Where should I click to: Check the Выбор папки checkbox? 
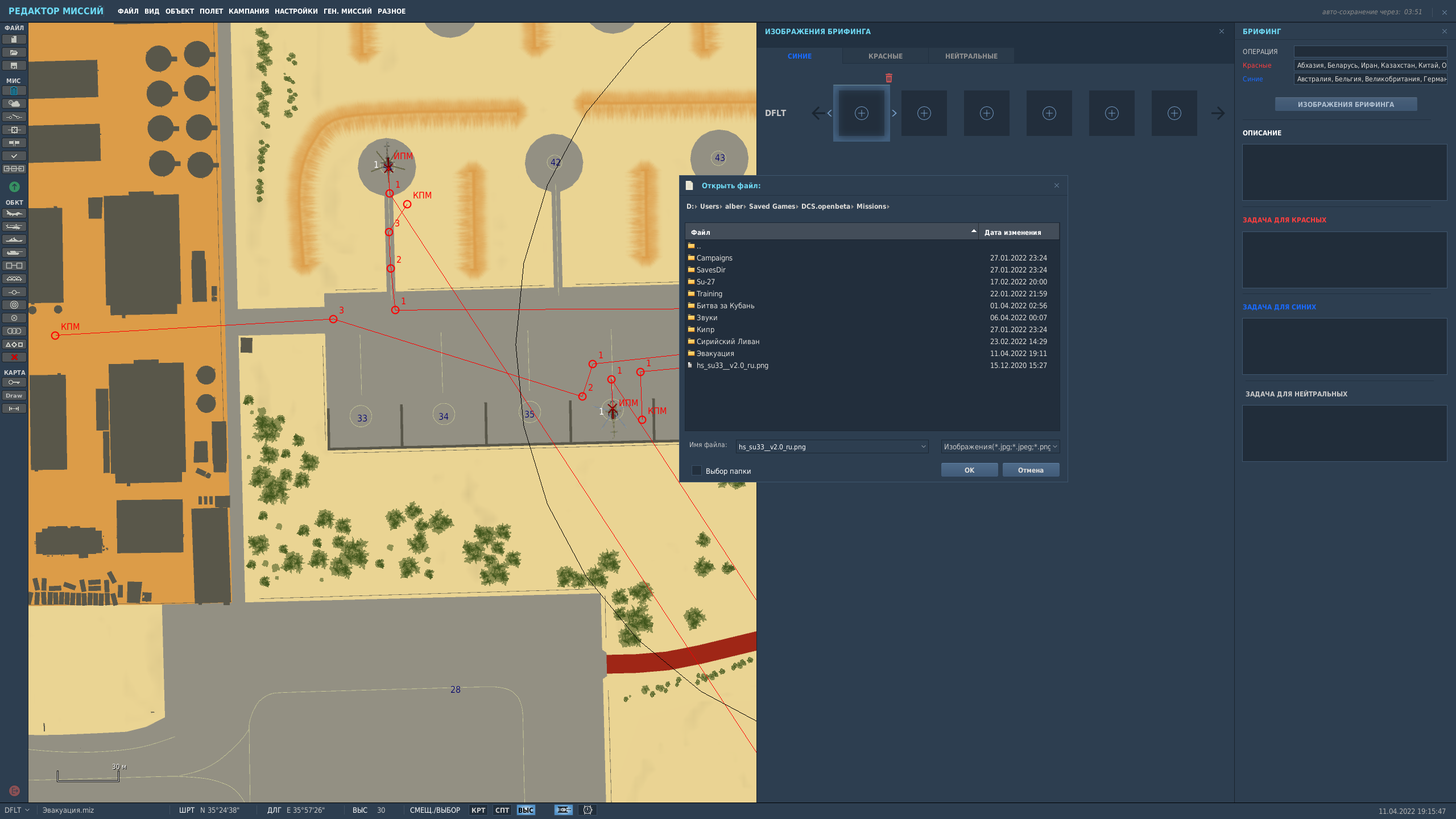tap(696, 470)
